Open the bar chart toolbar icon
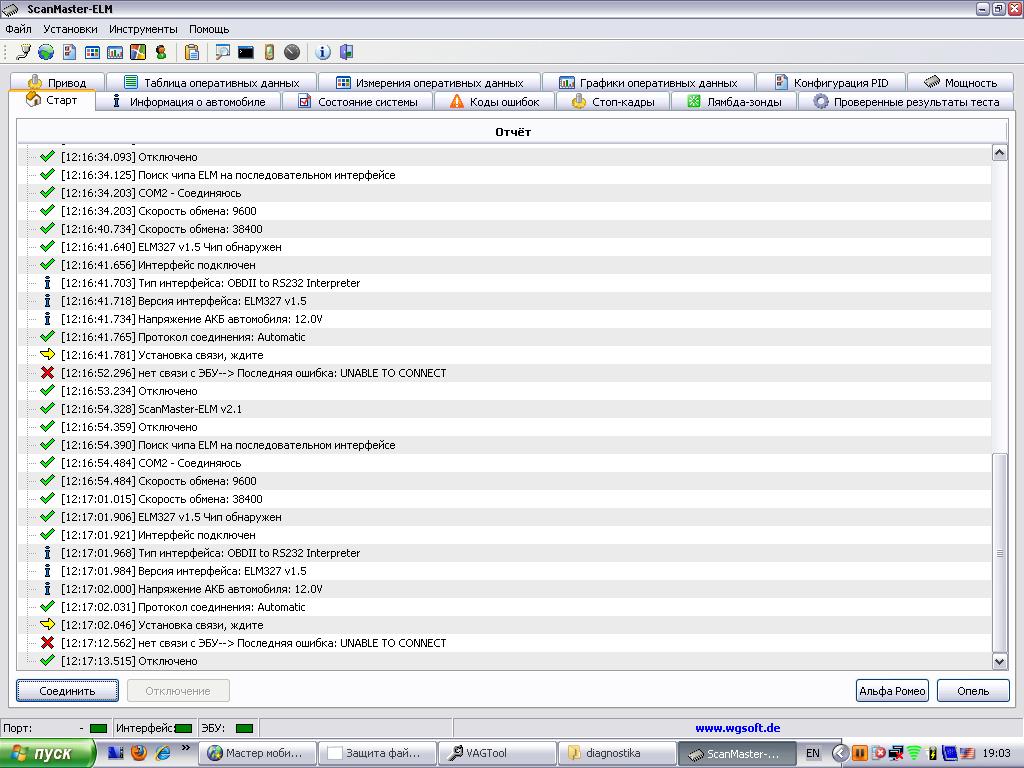This screenshot has width=1024, height=768. click(x=115, y=52)
